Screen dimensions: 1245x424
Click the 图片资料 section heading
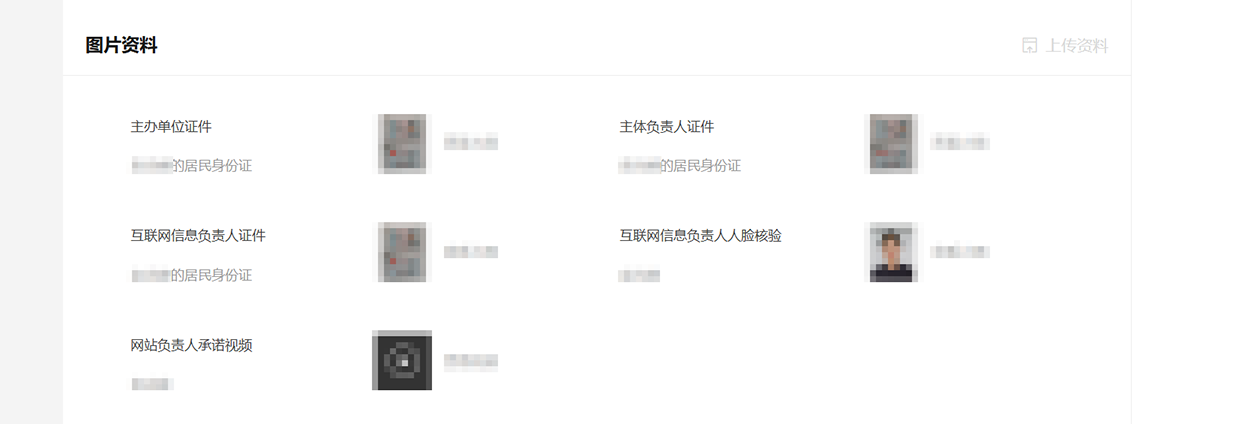[x=121, y=46]
